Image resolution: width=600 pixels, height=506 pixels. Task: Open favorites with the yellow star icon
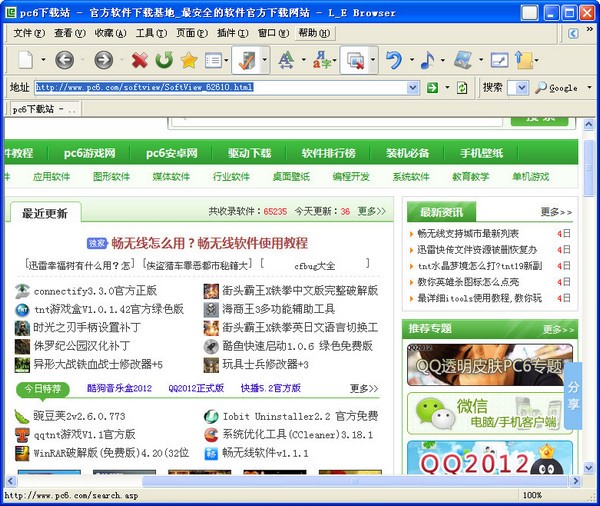(189, 60)
